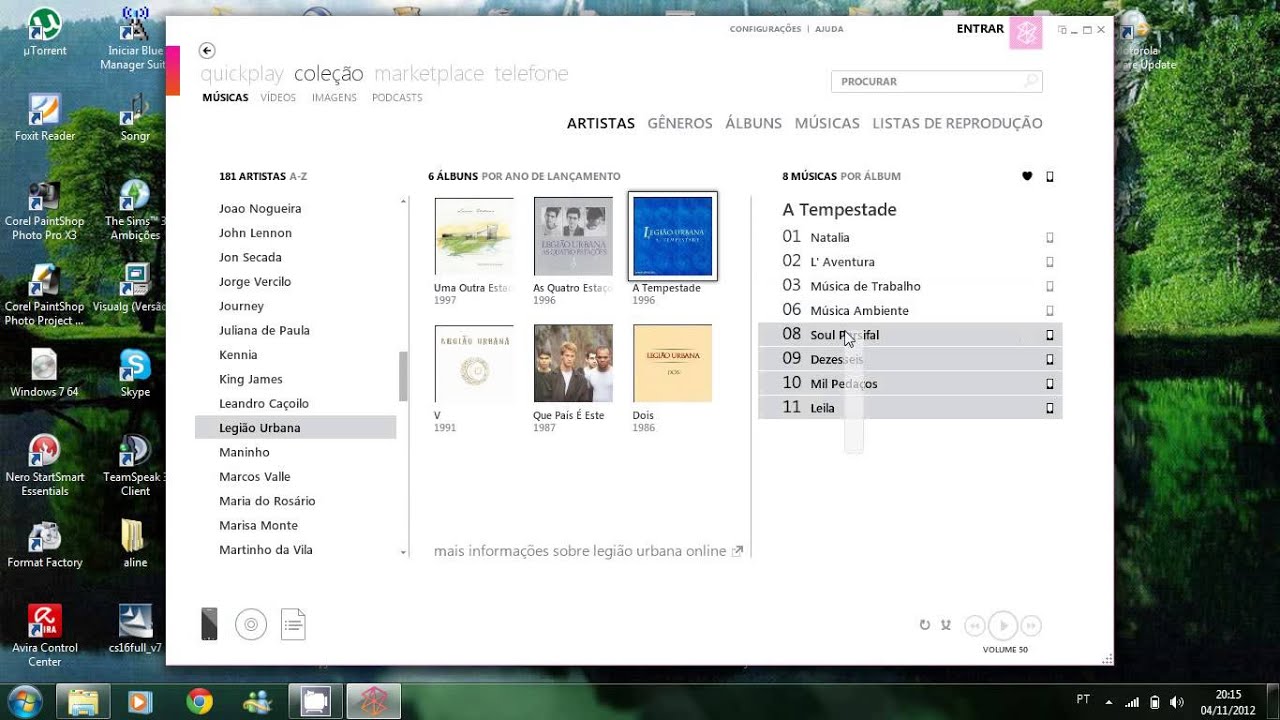Open the phone device icon at bottom left
Viewport: 1280px width, 720px height.
click(209, 624)
